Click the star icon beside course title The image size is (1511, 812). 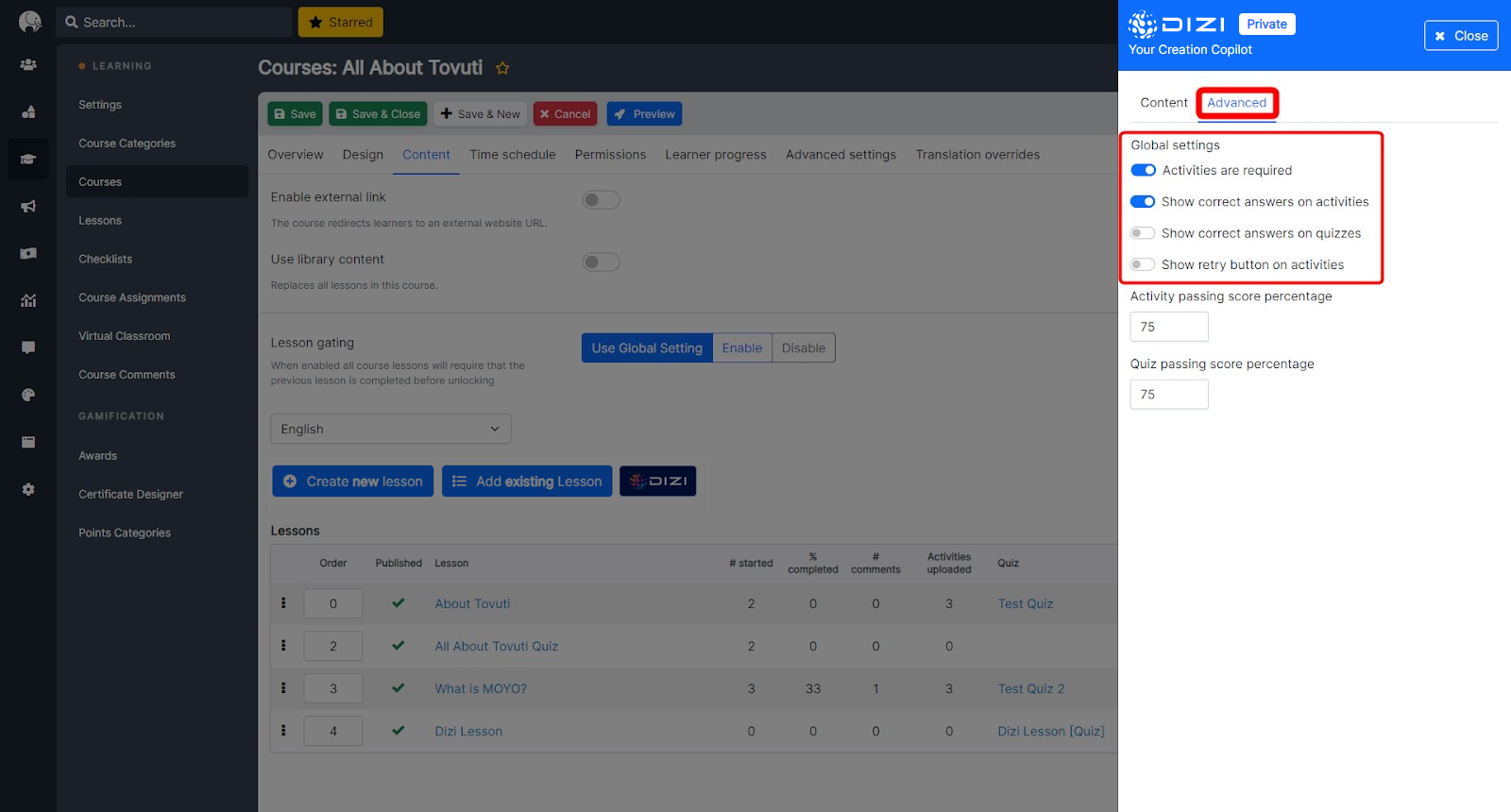click(x=502, y=68)
